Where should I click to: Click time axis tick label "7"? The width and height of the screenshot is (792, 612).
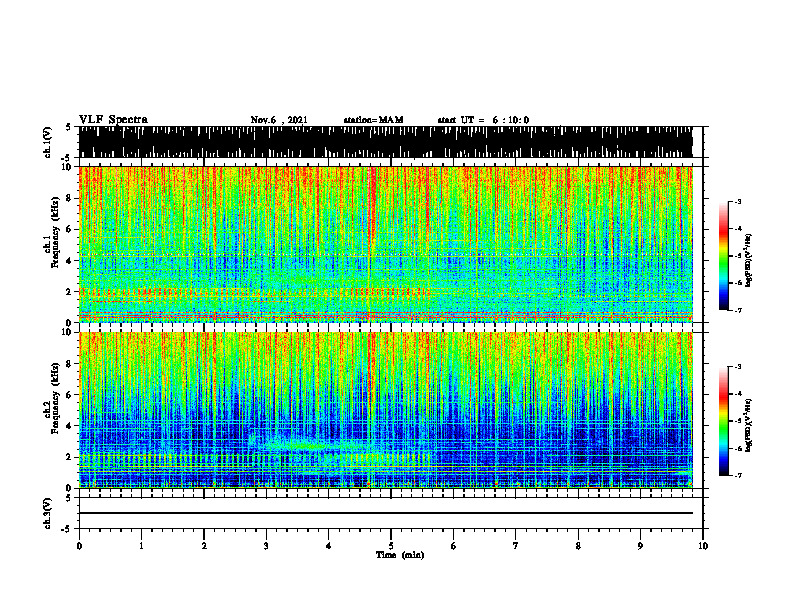pyautogui.click(x=516, y=546)
